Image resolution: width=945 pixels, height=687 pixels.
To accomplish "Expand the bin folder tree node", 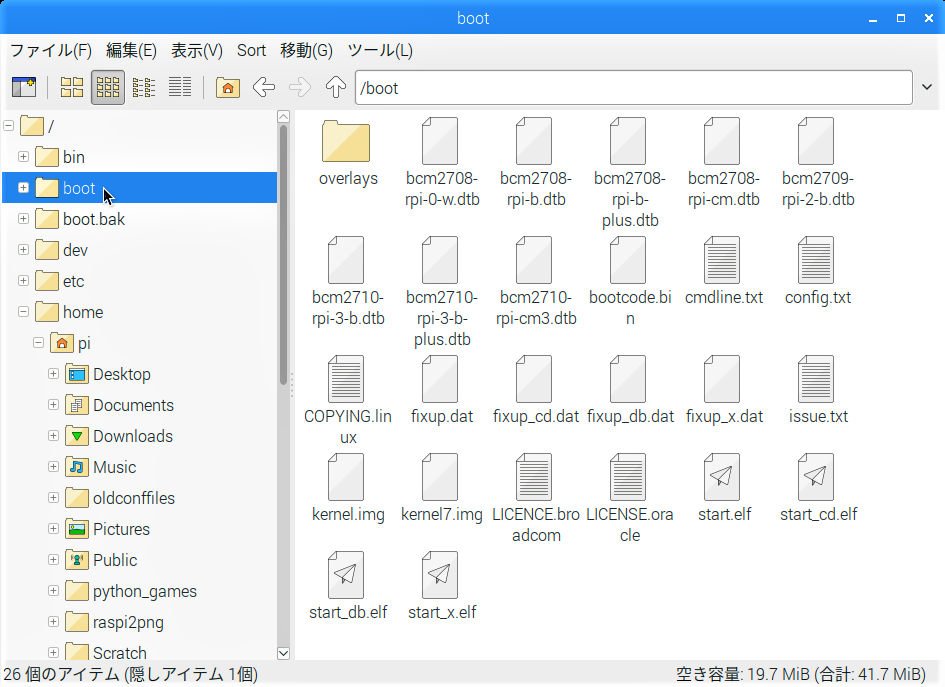I will coord(24,157).
